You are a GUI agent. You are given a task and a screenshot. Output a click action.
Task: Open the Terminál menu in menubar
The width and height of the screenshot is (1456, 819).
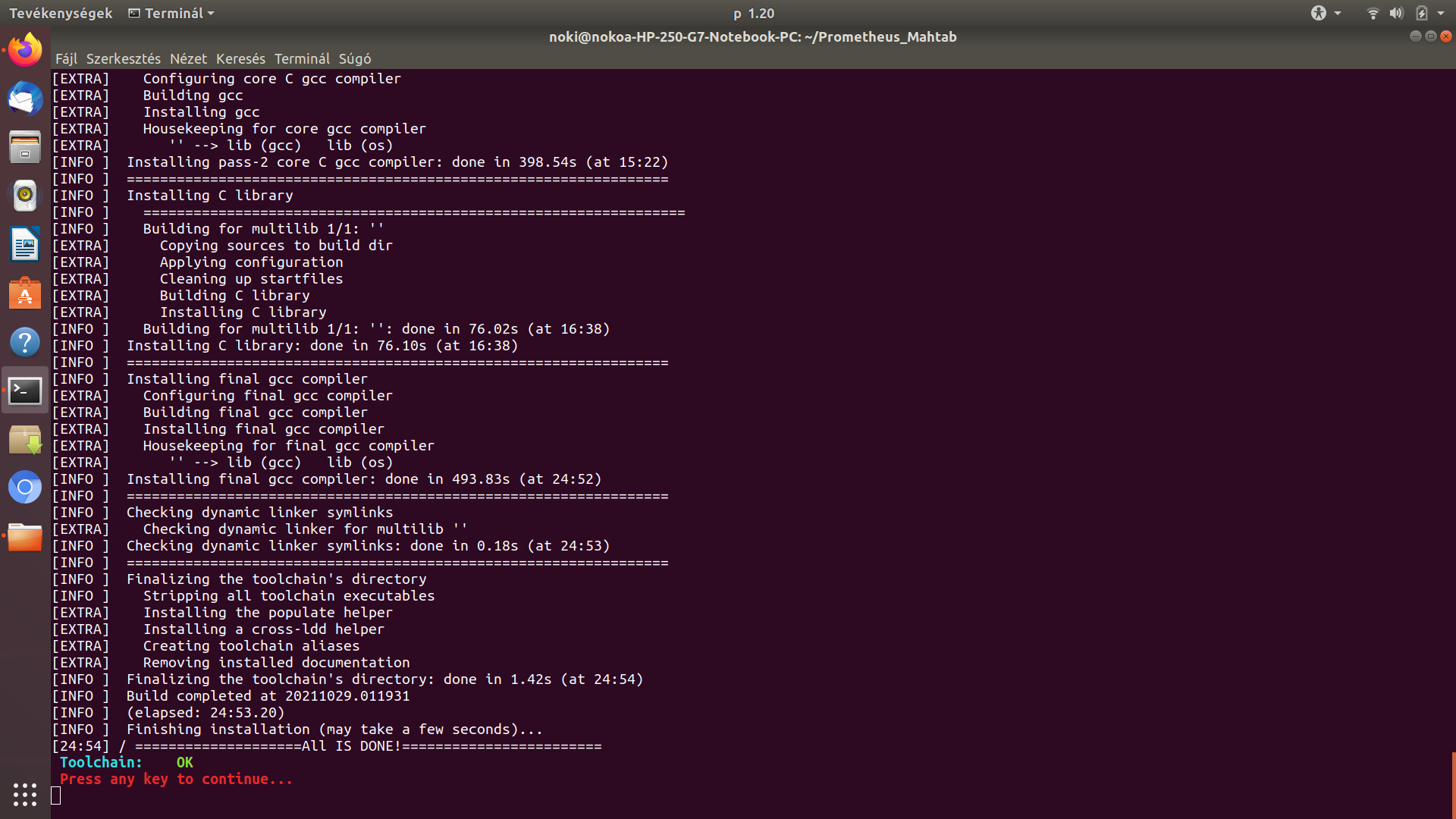point(302,58)
